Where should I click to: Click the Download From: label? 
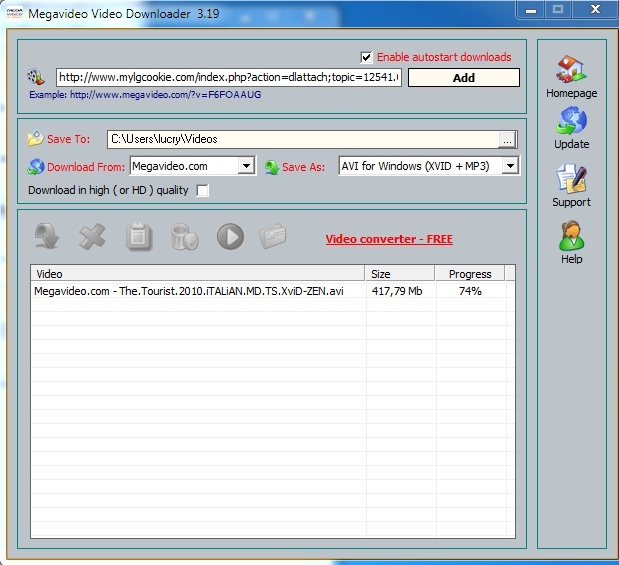tap(86, 167)
